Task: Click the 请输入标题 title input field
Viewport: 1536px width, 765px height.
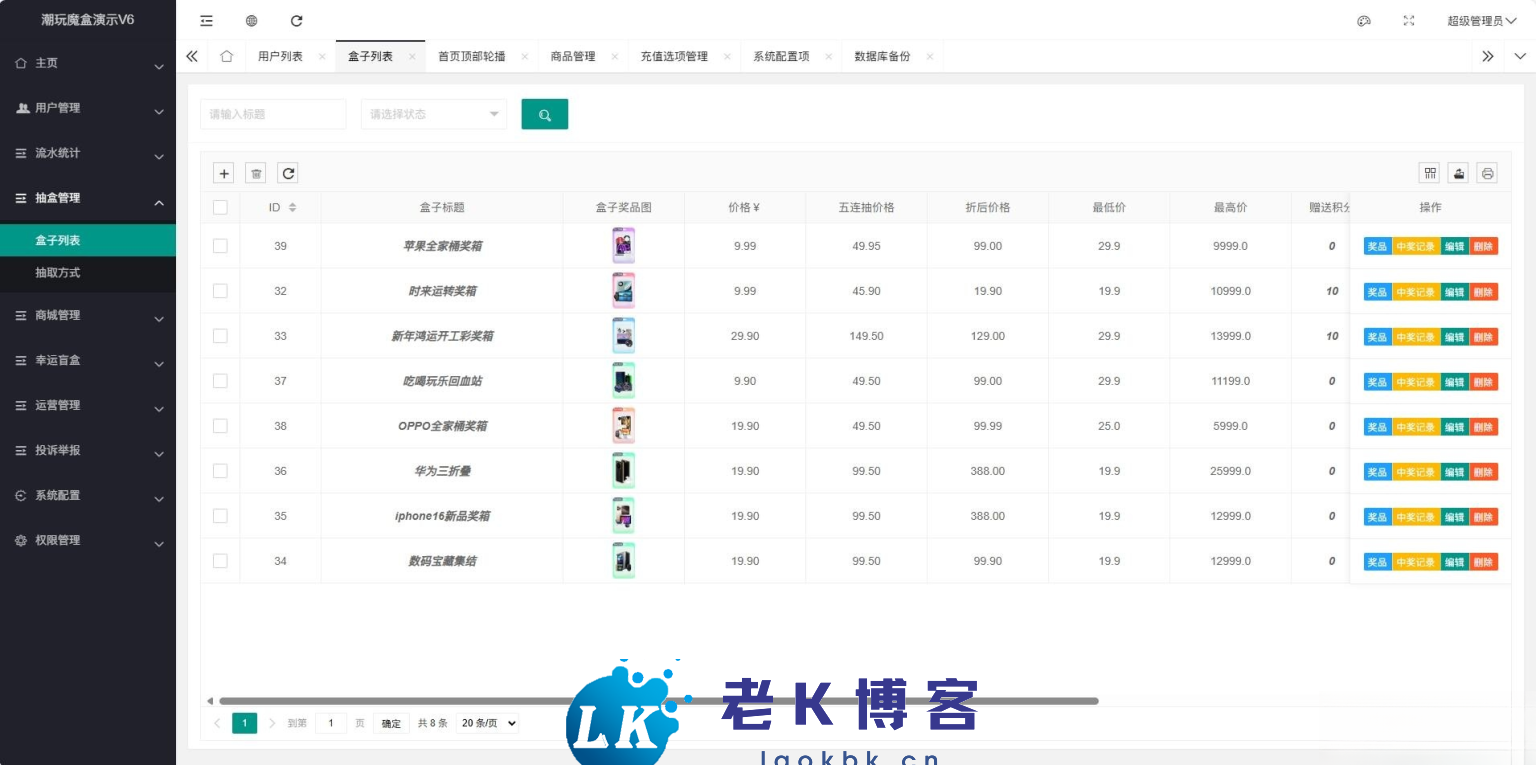Action: tap(273, 114)
